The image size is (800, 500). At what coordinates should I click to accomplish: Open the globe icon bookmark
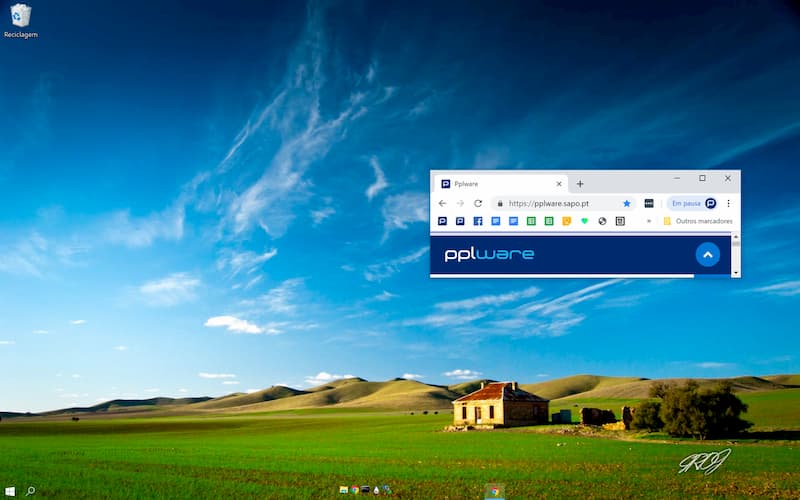point(602,221)
